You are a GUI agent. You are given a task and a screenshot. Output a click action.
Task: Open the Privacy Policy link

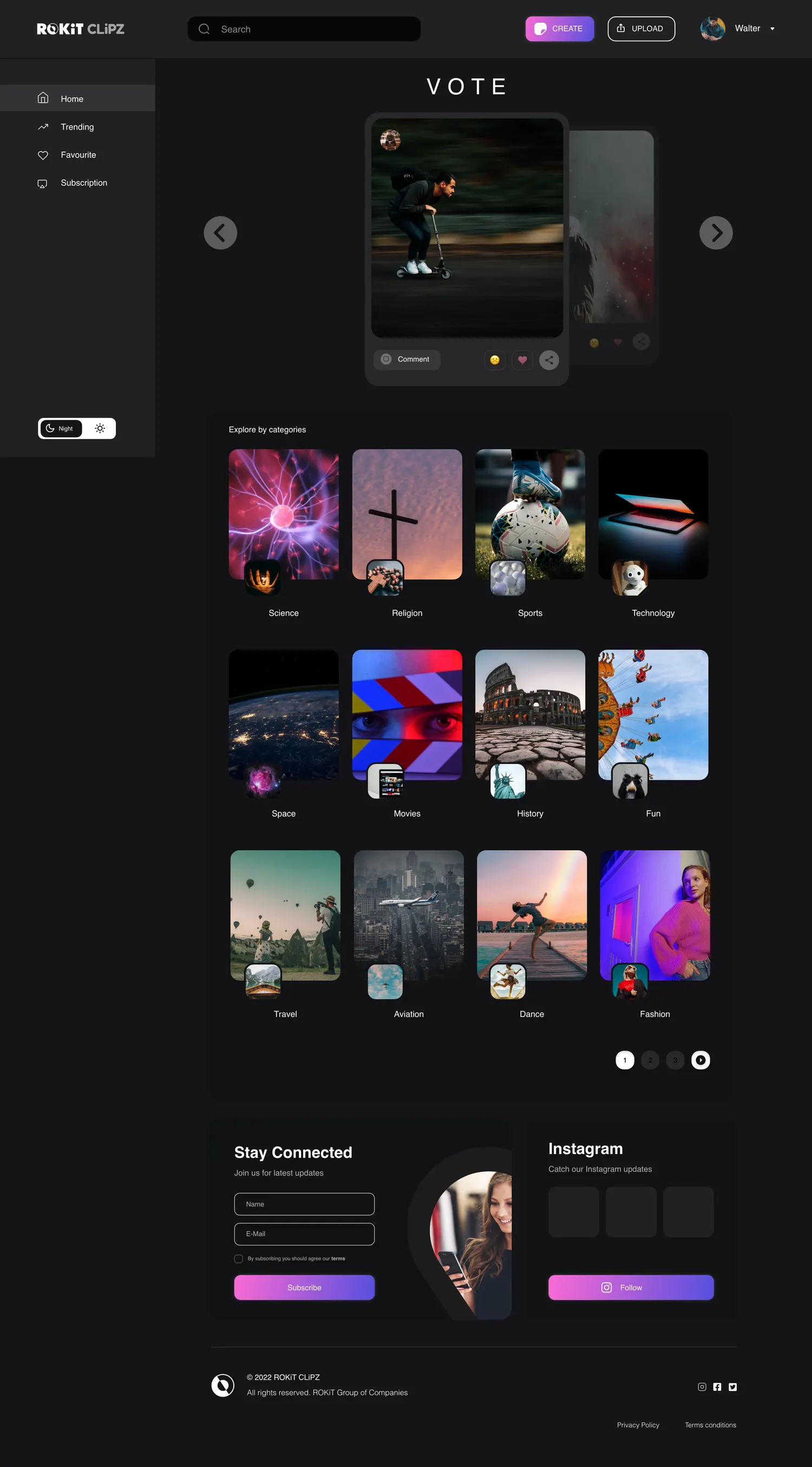click(x=638, y=1425)
